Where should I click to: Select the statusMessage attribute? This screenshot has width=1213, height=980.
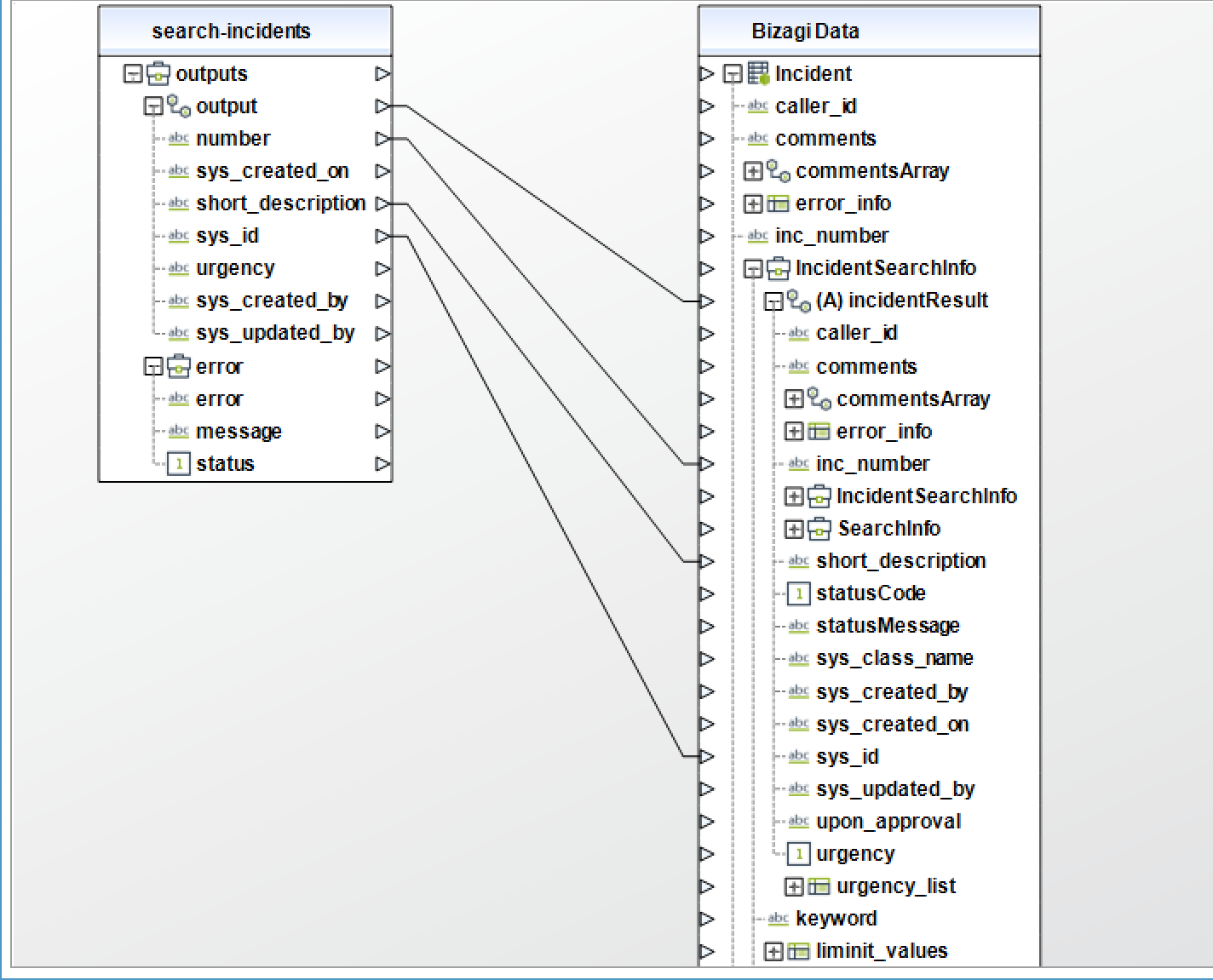tap(888, 626)
